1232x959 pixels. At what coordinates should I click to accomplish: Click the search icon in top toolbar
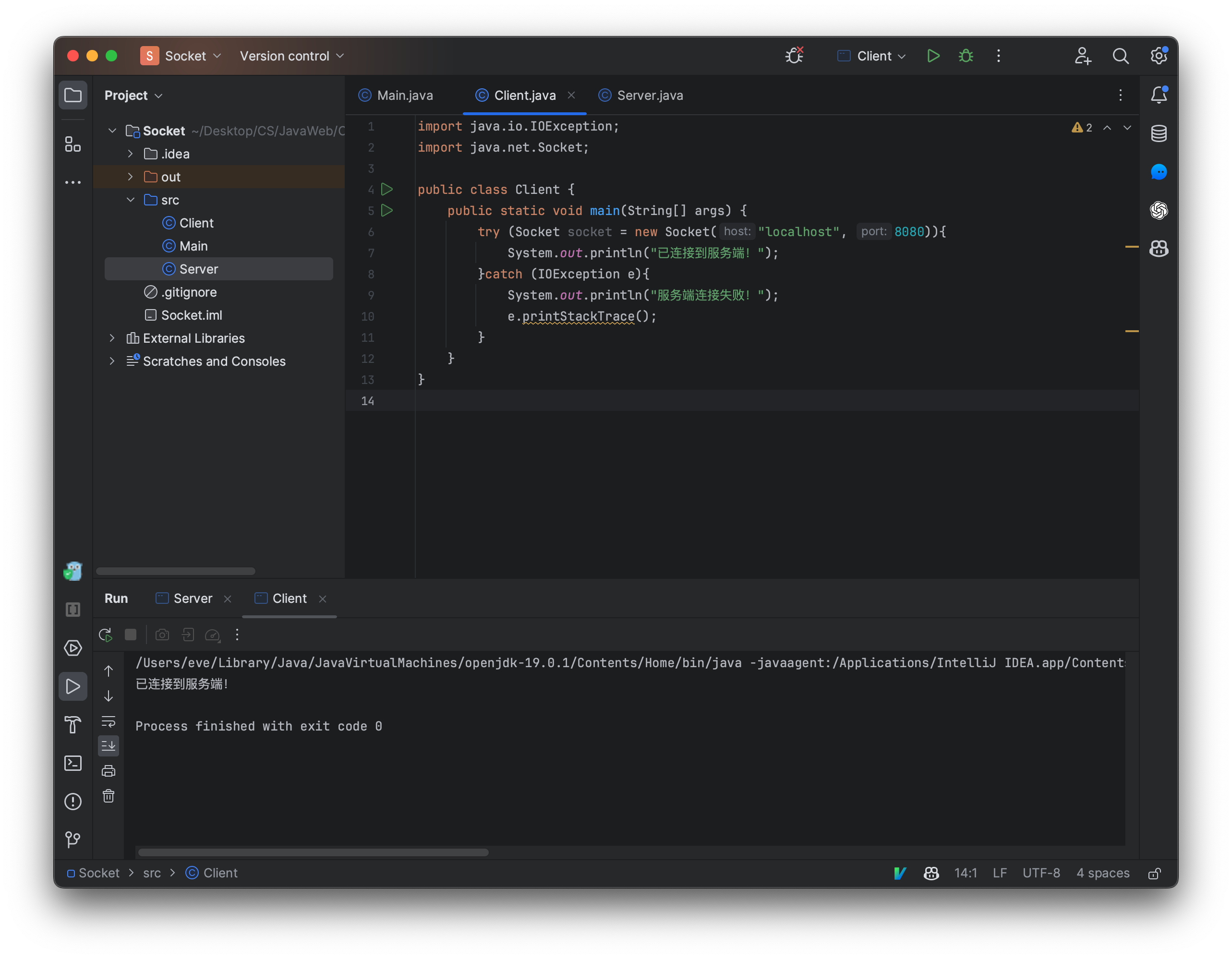coord(1121,56)
